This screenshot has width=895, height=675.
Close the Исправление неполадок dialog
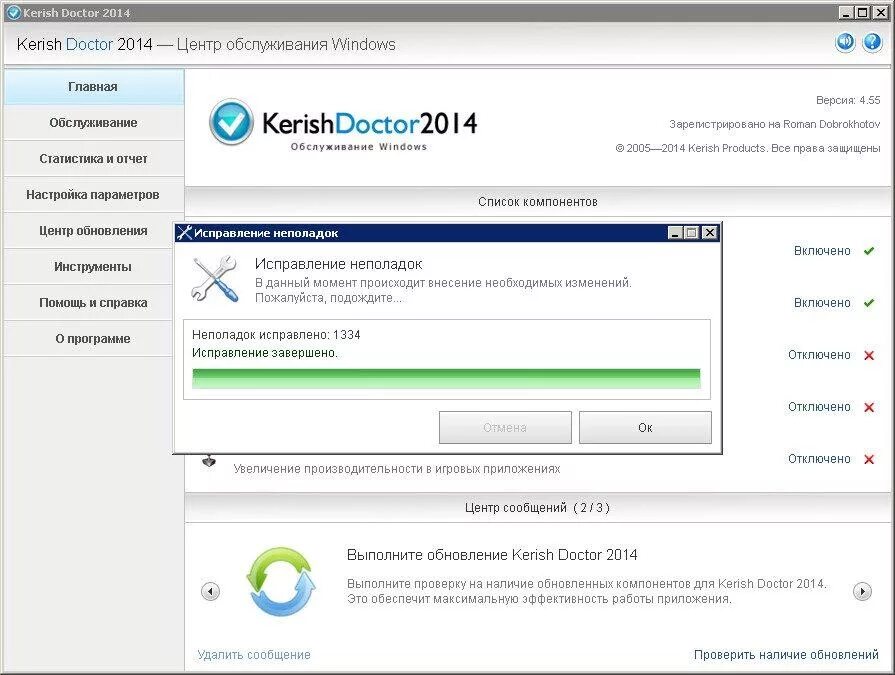pos(709,233)
